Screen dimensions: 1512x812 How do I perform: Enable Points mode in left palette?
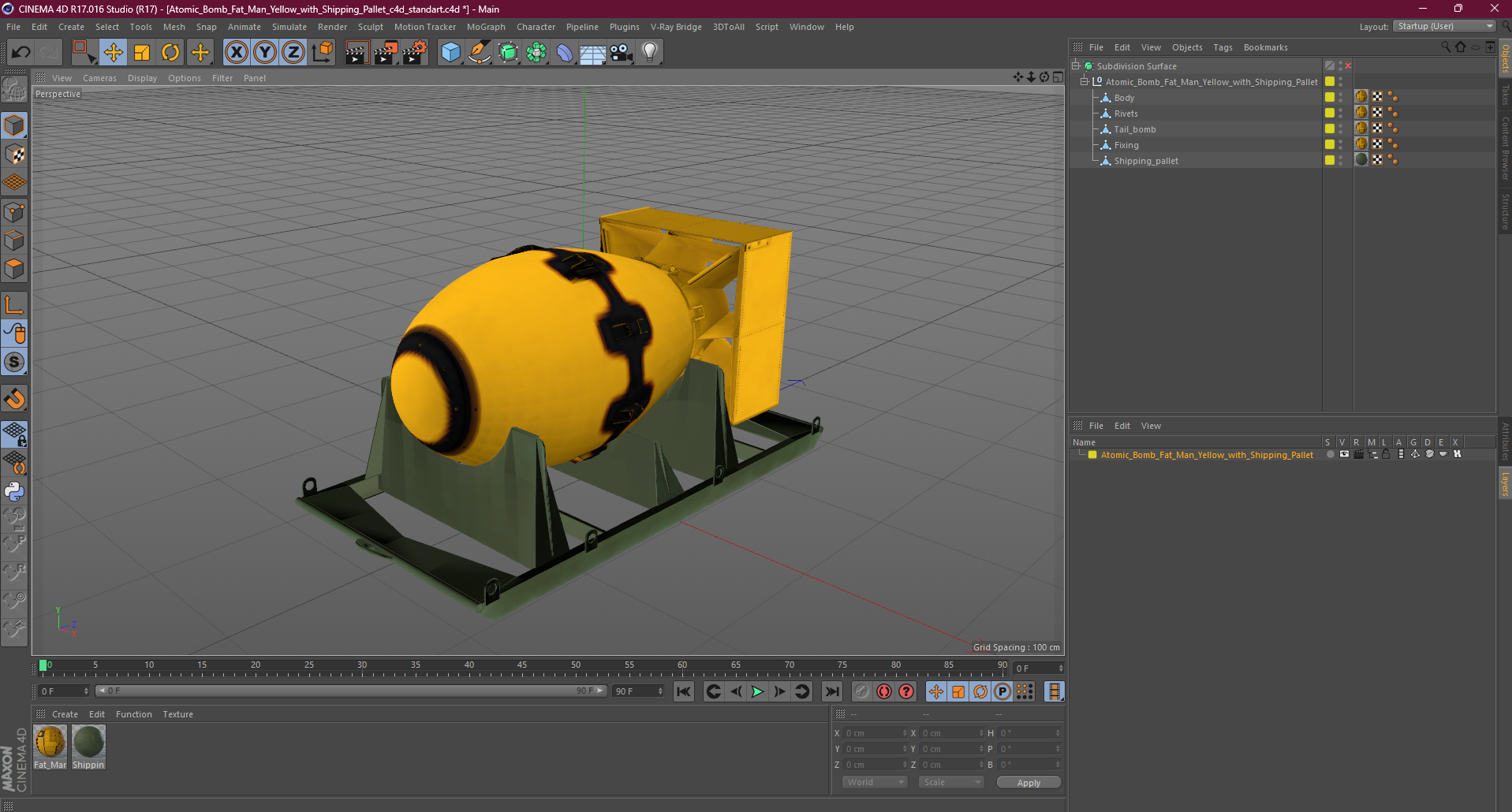[x=14, y=212]
